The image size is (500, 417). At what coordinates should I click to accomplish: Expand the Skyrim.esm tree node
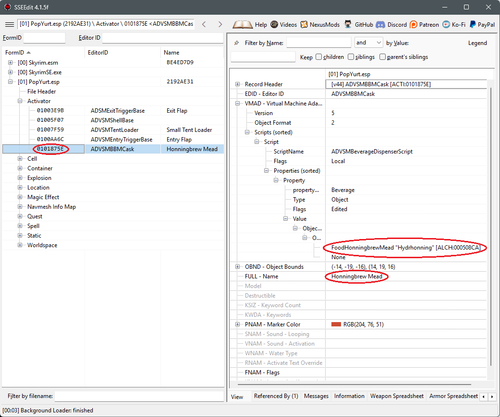(10, 63)
